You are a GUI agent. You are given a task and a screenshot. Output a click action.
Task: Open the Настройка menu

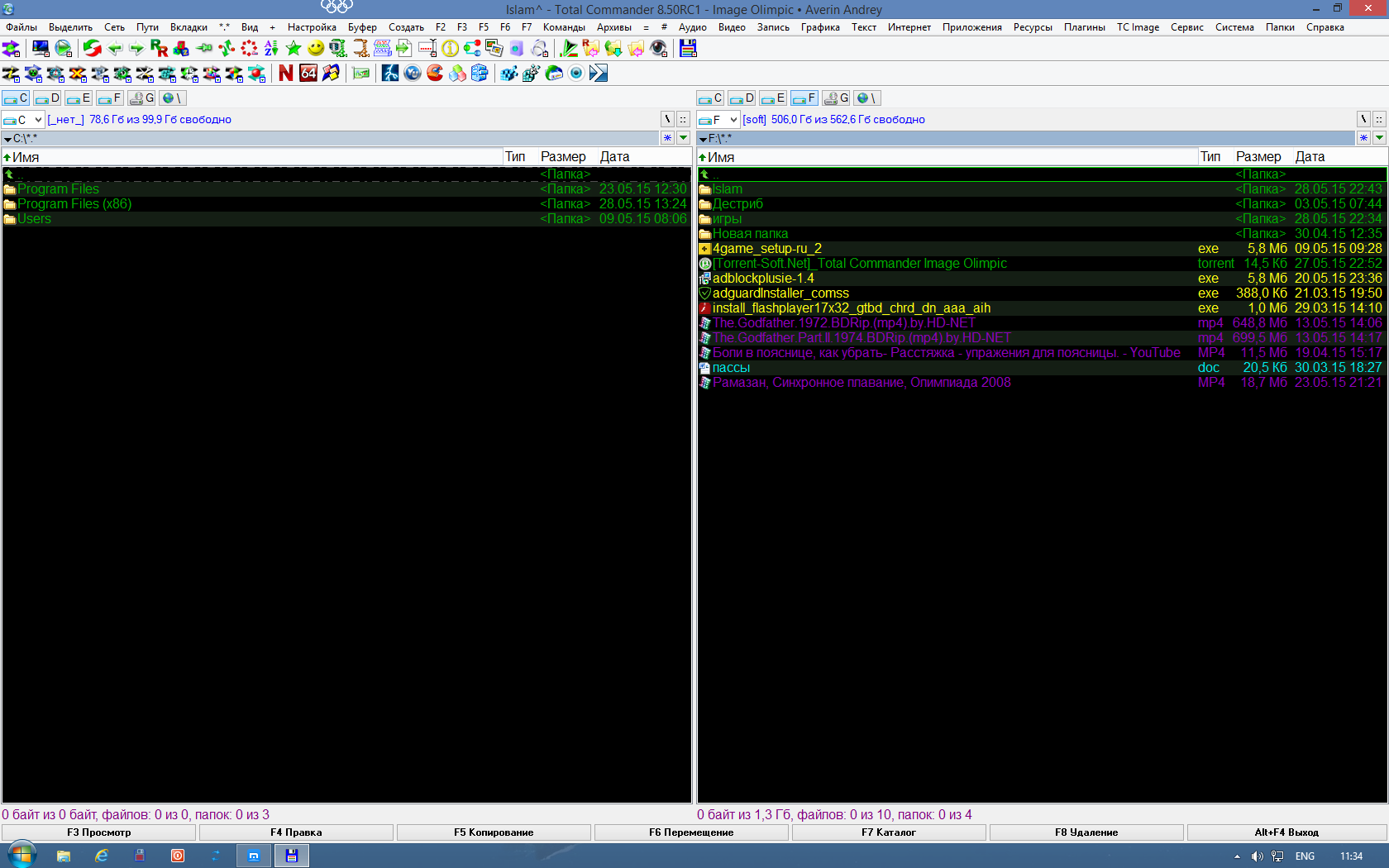[312, 27]
